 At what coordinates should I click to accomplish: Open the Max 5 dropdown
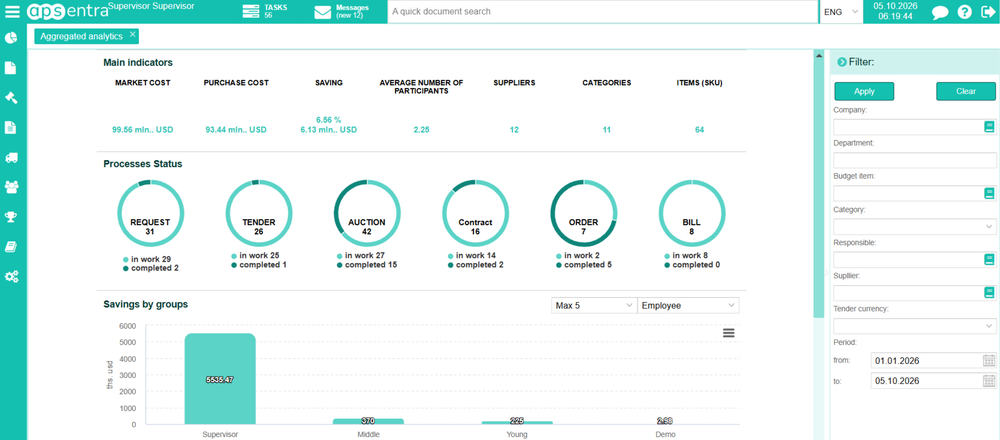pos(594,305)
